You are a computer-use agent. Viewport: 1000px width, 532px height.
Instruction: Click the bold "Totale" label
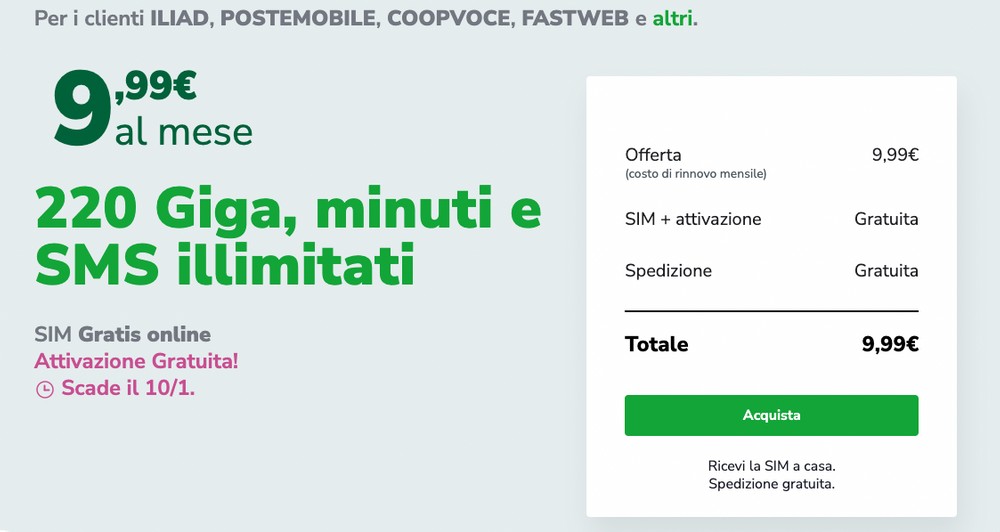tap(657, 344)
